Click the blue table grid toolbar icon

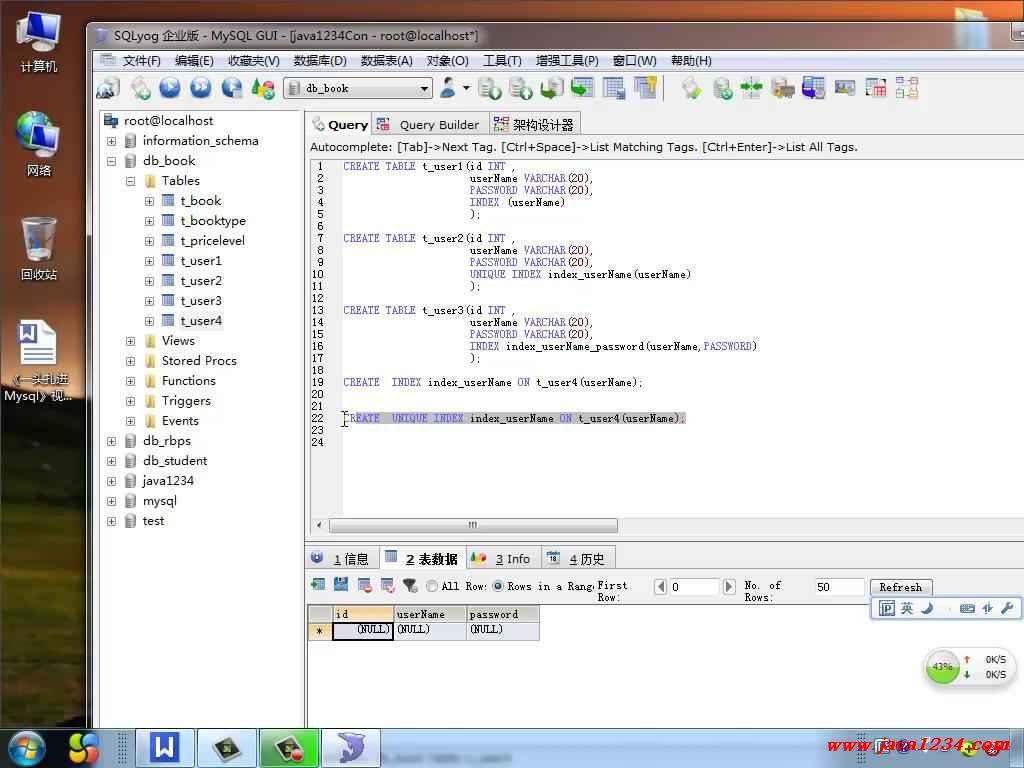614,88
